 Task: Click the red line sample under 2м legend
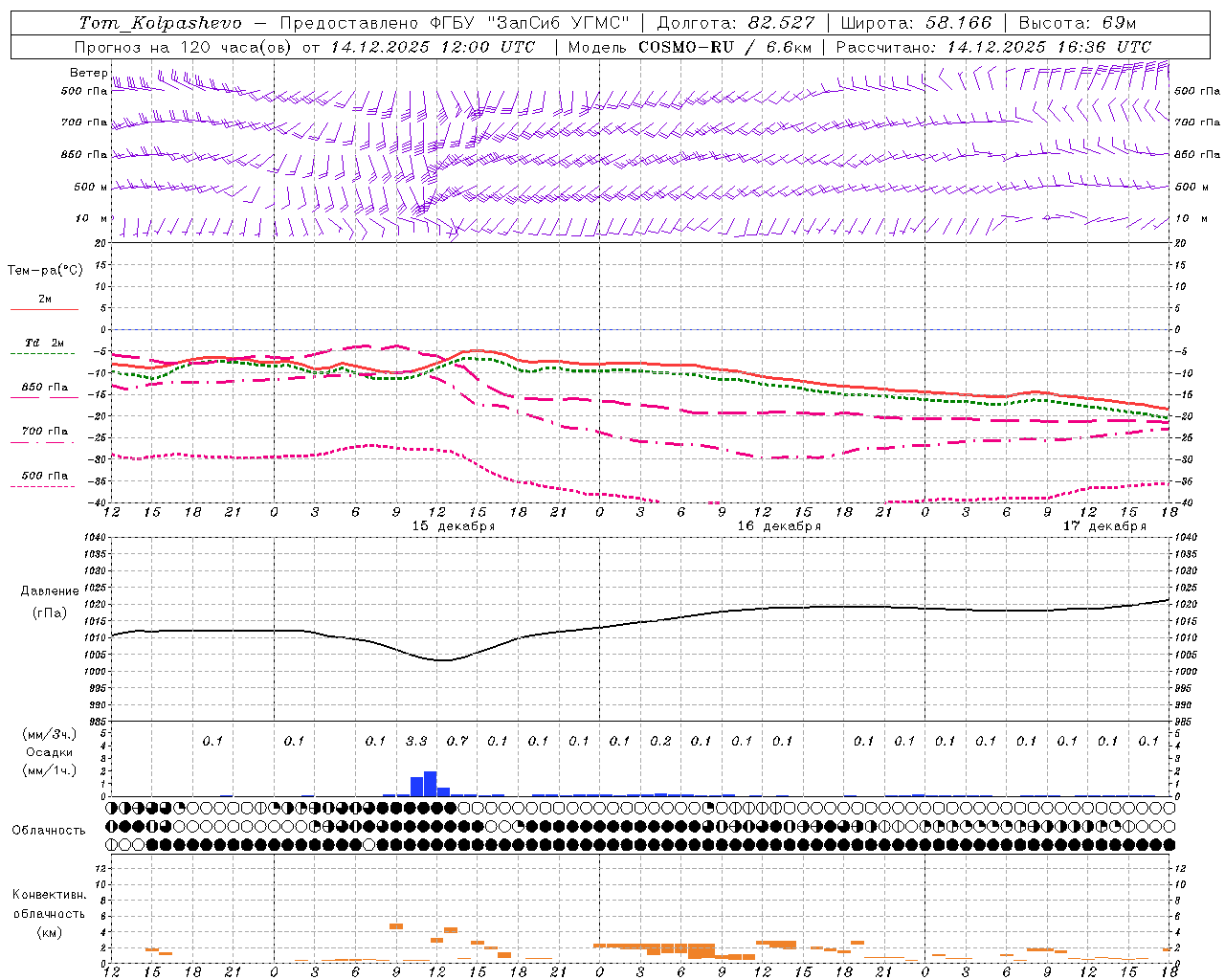(x=44, y=310)
